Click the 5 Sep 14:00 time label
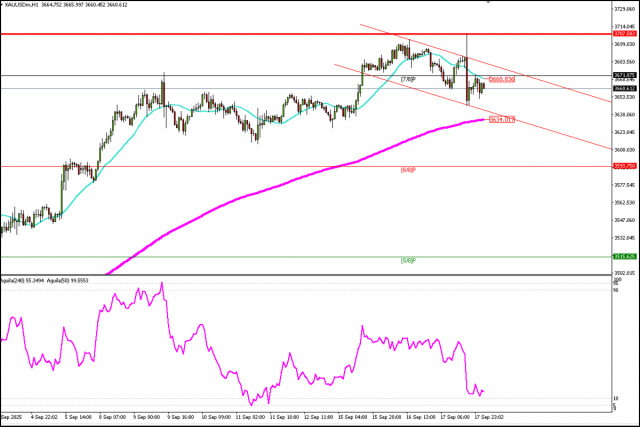This screenshot has height=427, width=640. click(78, 417)
